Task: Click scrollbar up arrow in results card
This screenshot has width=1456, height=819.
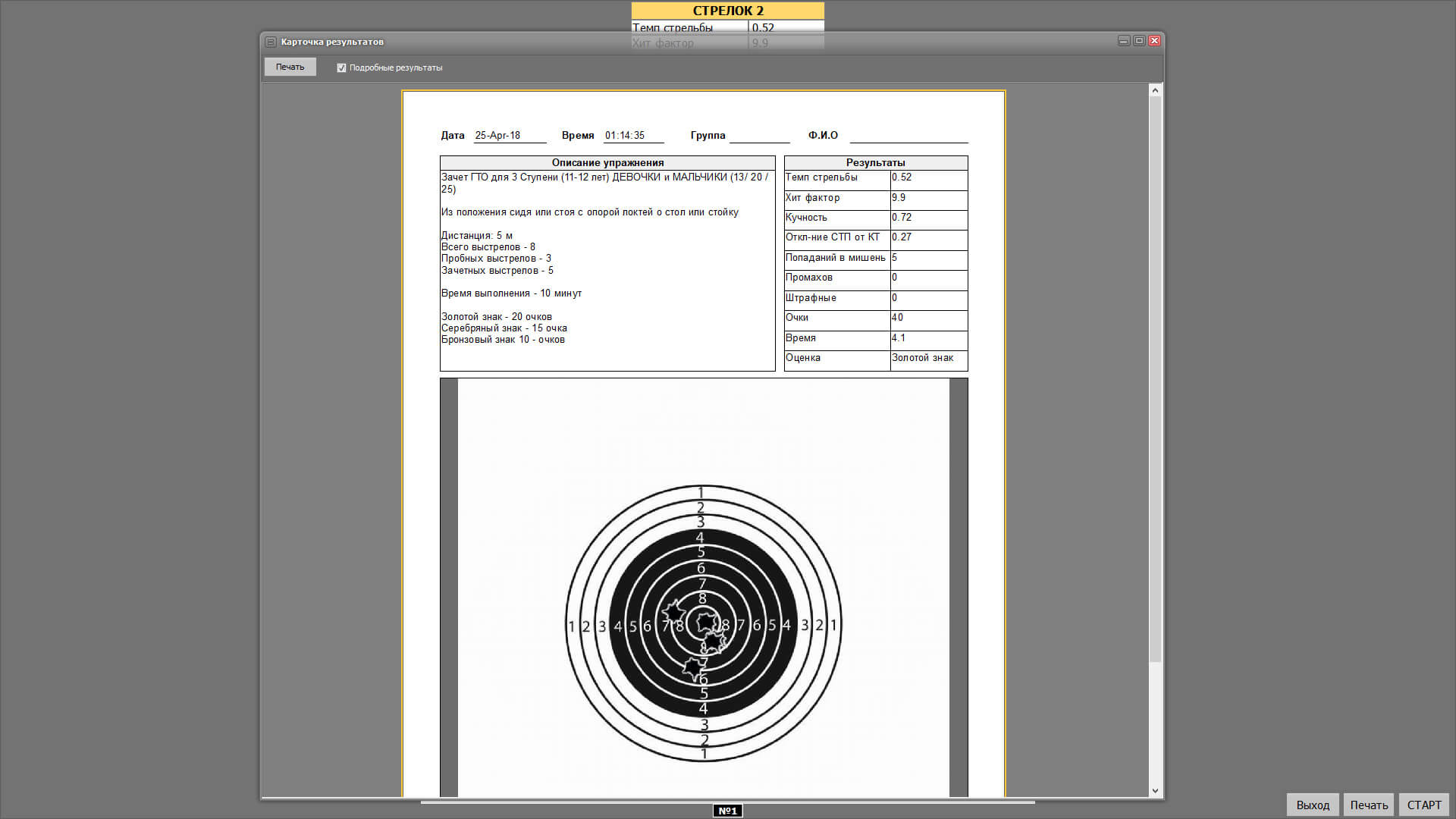Action: point(1155,91)
